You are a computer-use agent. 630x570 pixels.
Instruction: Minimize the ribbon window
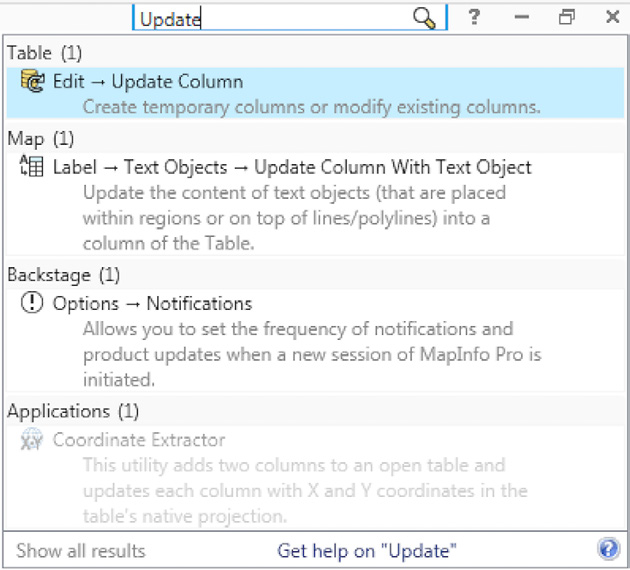(x=522, y=17)
